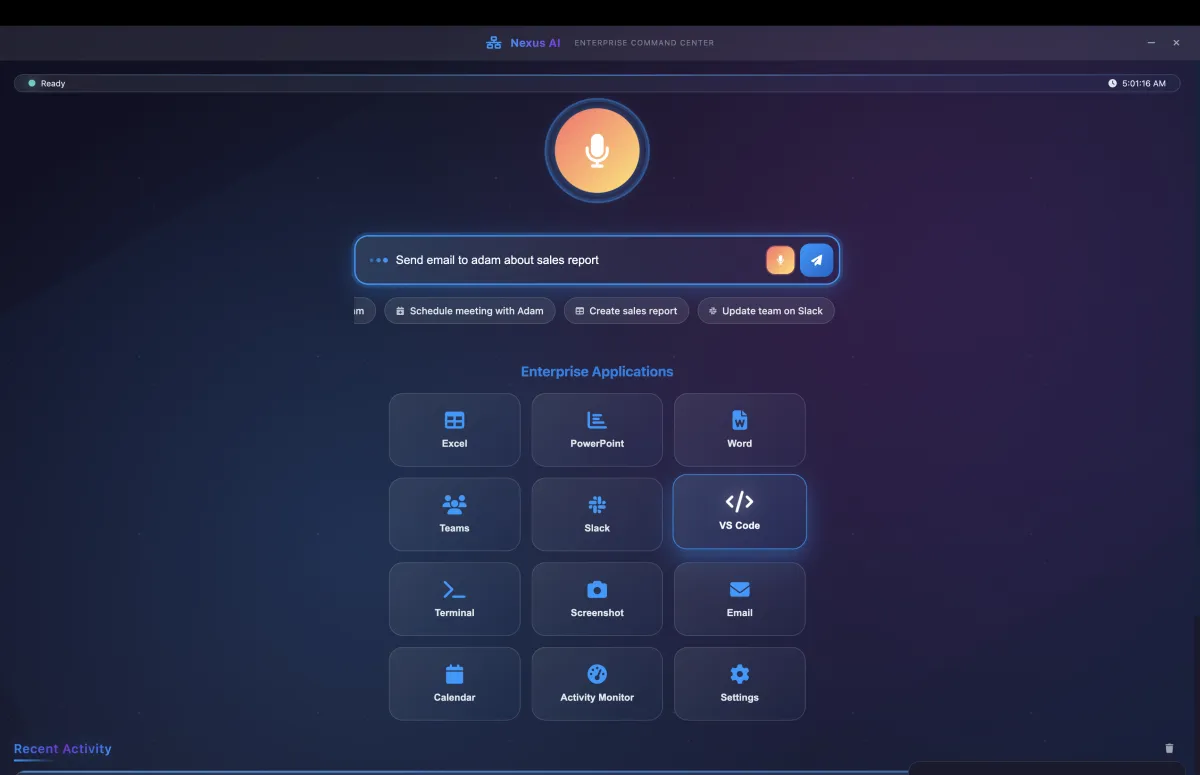The width and height of the screenshot is (1200, 775).
Task: Click the 'ENTERPRISE COMMAND CENTER' title text
Action: click(x=644, y=43)
